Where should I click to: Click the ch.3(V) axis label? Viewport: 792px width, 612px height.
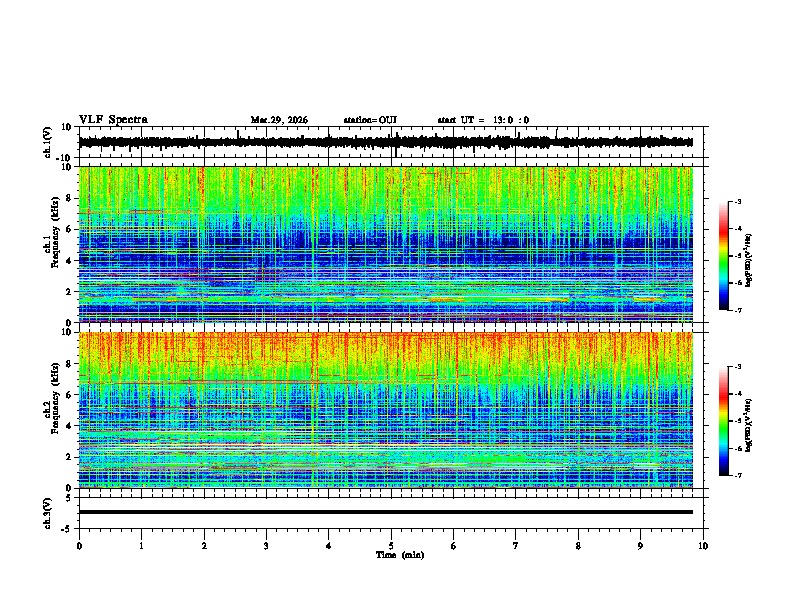47,514
